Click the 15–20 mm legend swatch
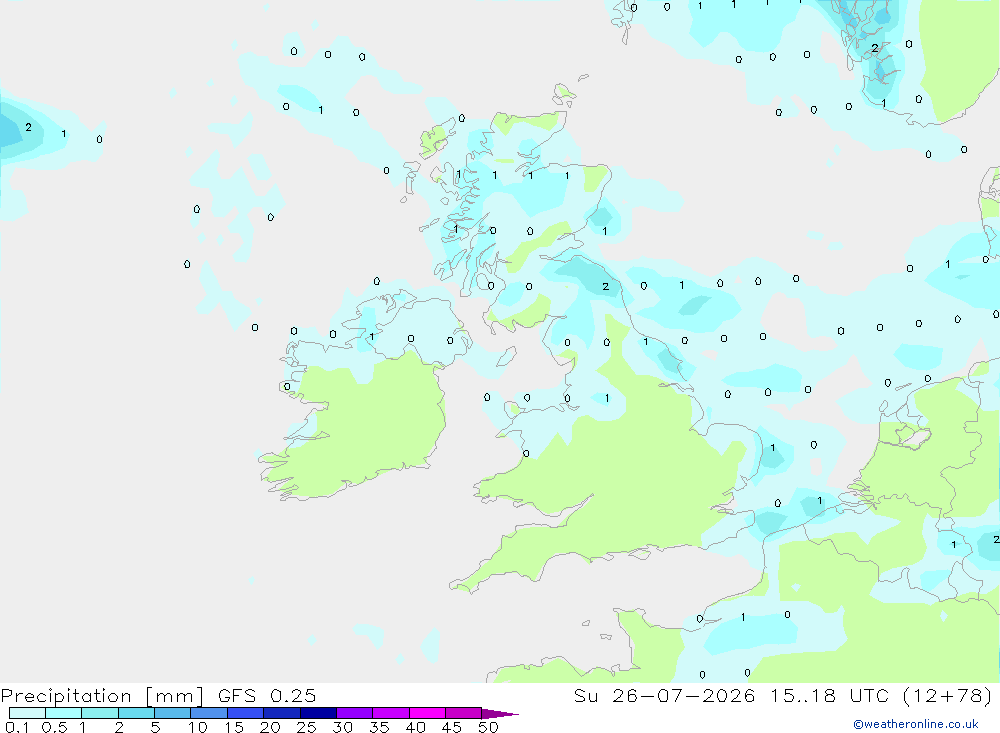Image resolution: width=1000 pixels, height=733 pixels. click(246, 713)
